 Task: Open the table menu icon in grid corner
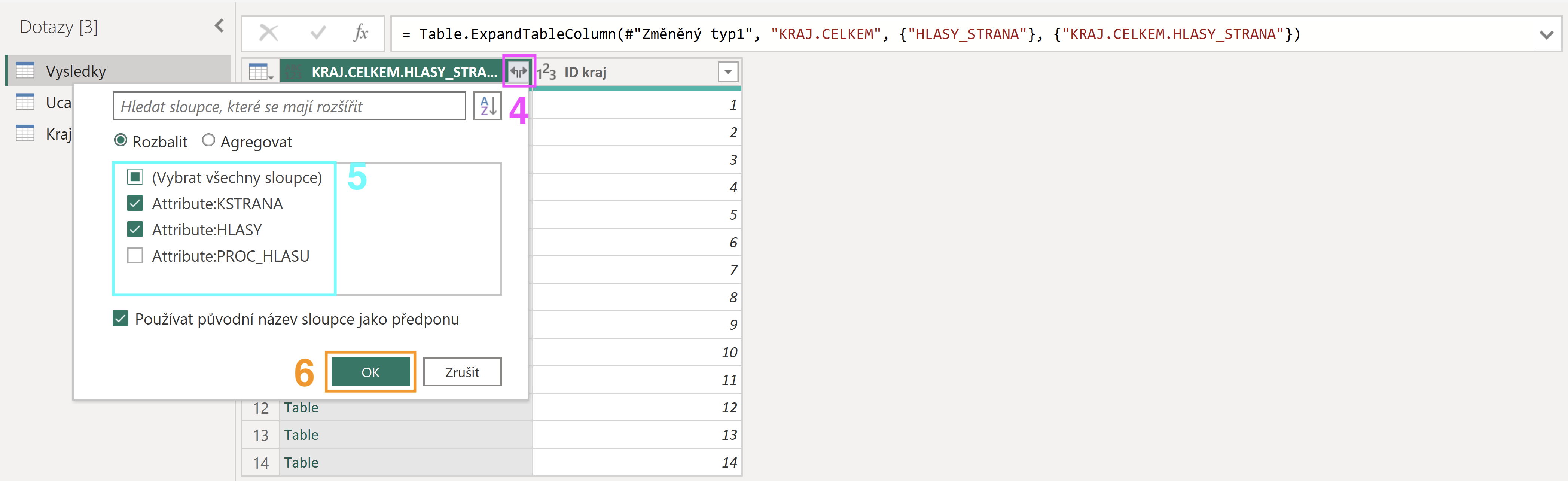pyautogui.click(x=260, y=72)
